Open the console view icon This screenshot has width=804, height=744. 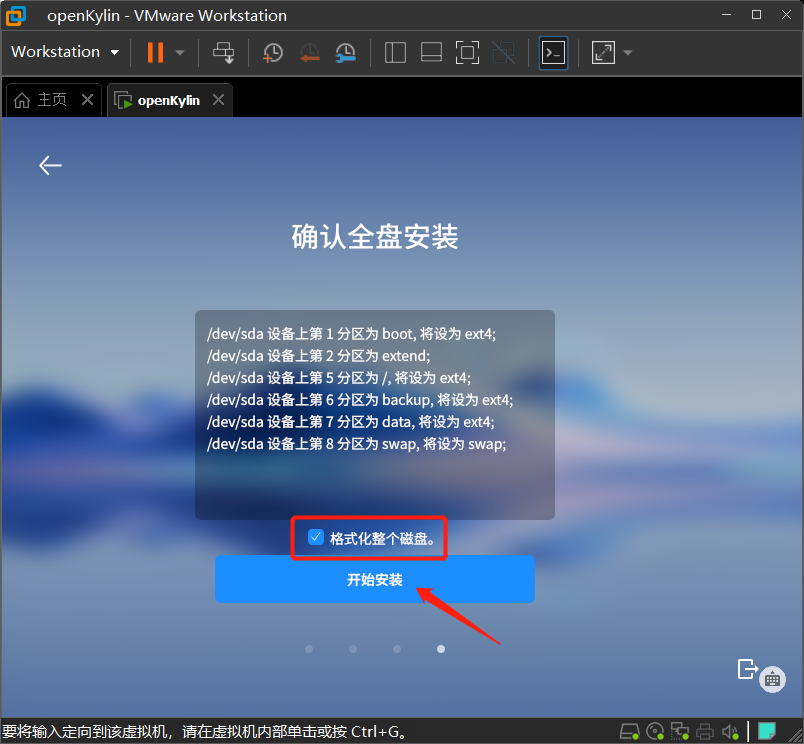coord(553,52)
